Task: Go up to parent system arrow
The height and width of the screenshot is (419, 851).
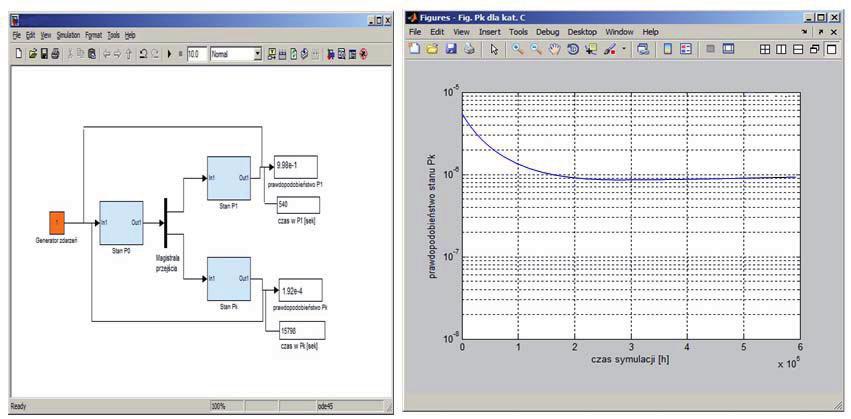Action: click(x=128, y=54)
